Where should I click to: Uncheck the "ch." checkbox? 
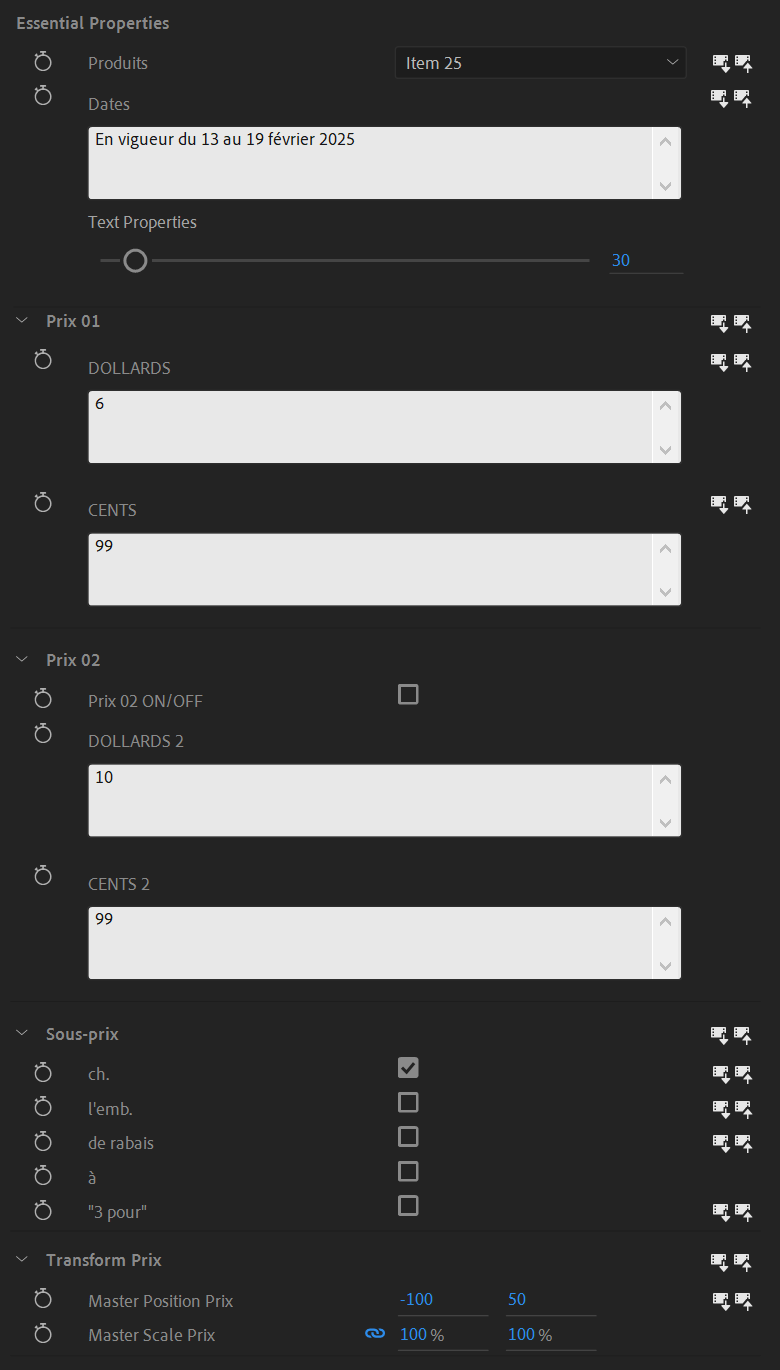[x=408, y=1068]
